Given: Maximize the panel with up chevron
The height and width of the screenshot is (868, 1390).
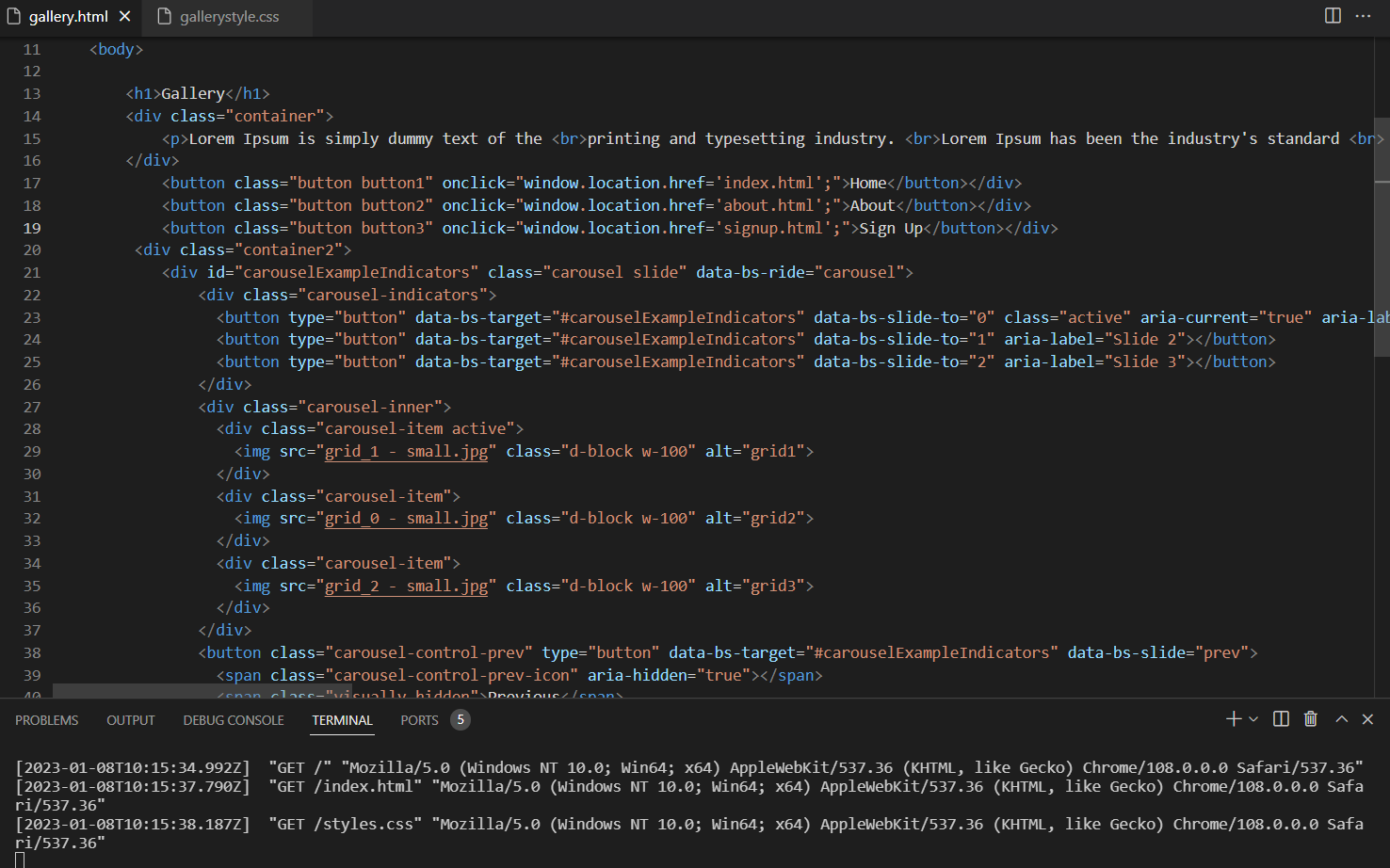Looking at the screenshot, I should click(1342, 719).
